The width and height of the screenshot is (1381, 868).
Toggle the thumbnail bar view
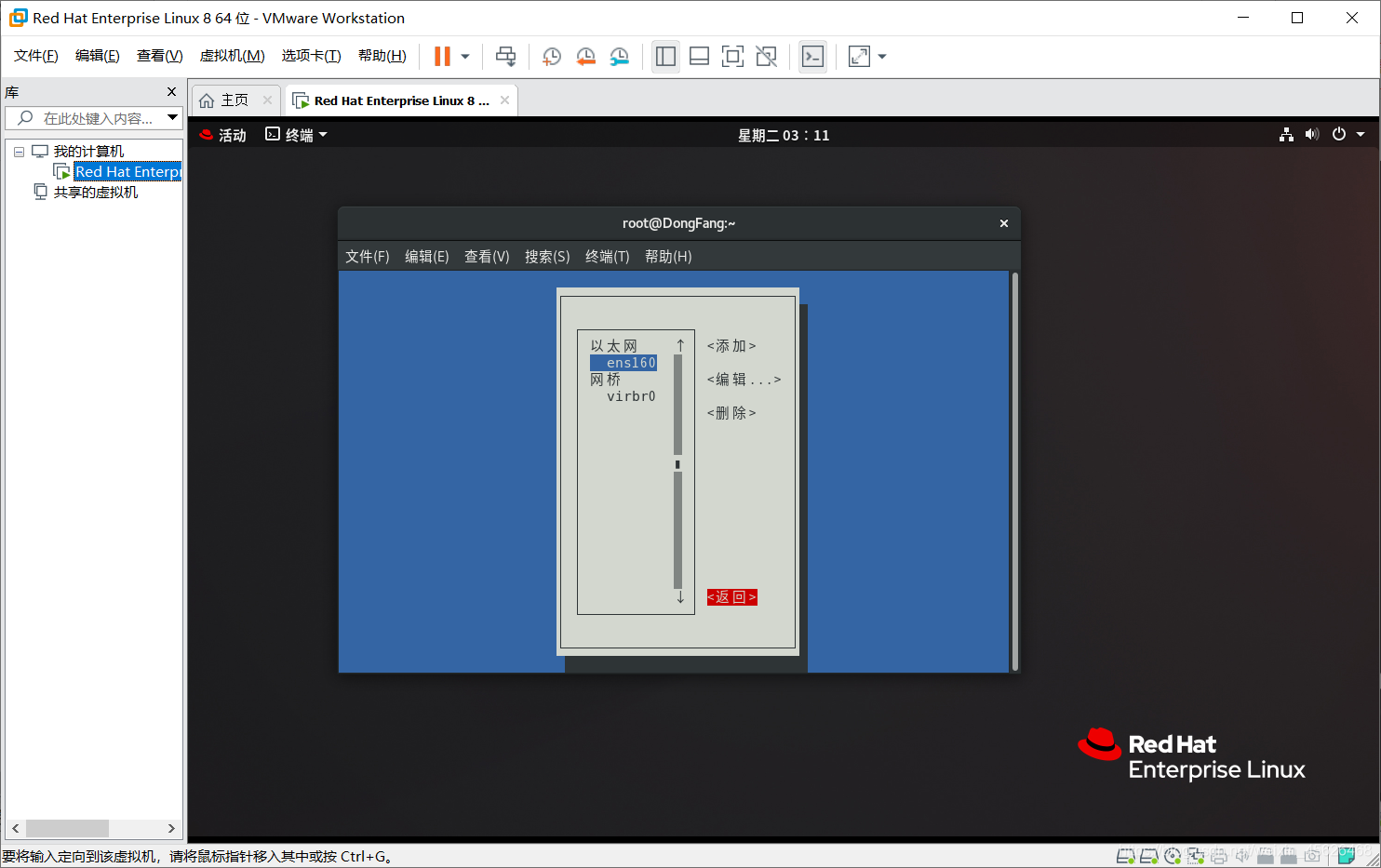point(699,56)
